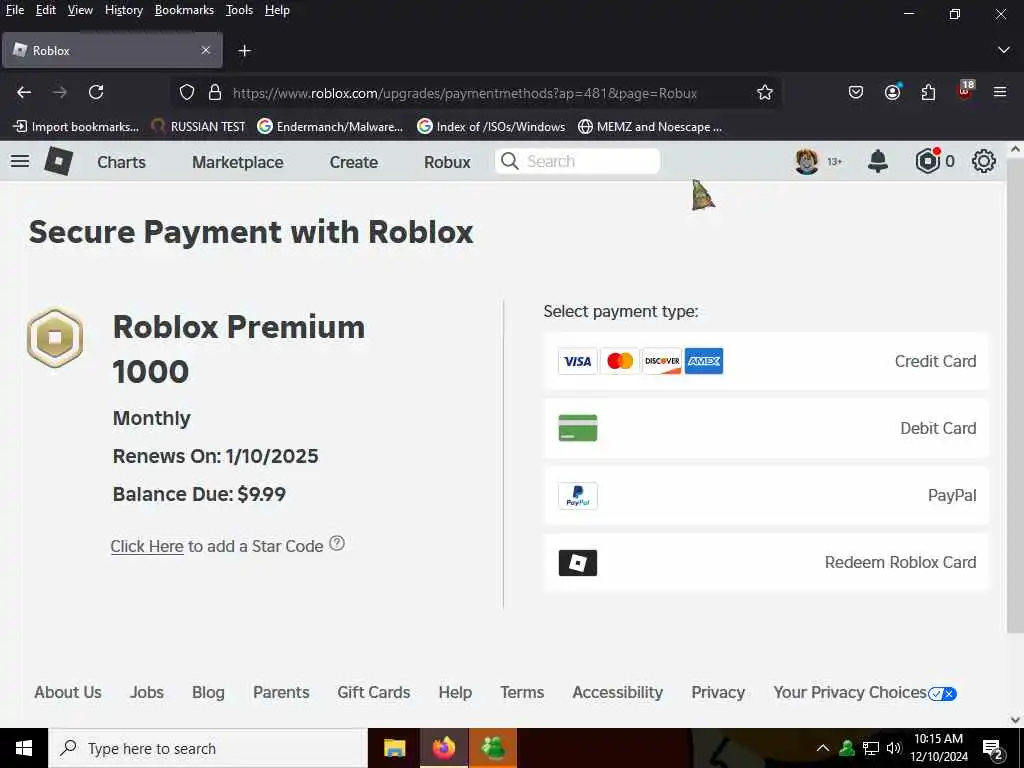Click the taskbar Type here to search box

pyautogui.click(x=208, y=748)
